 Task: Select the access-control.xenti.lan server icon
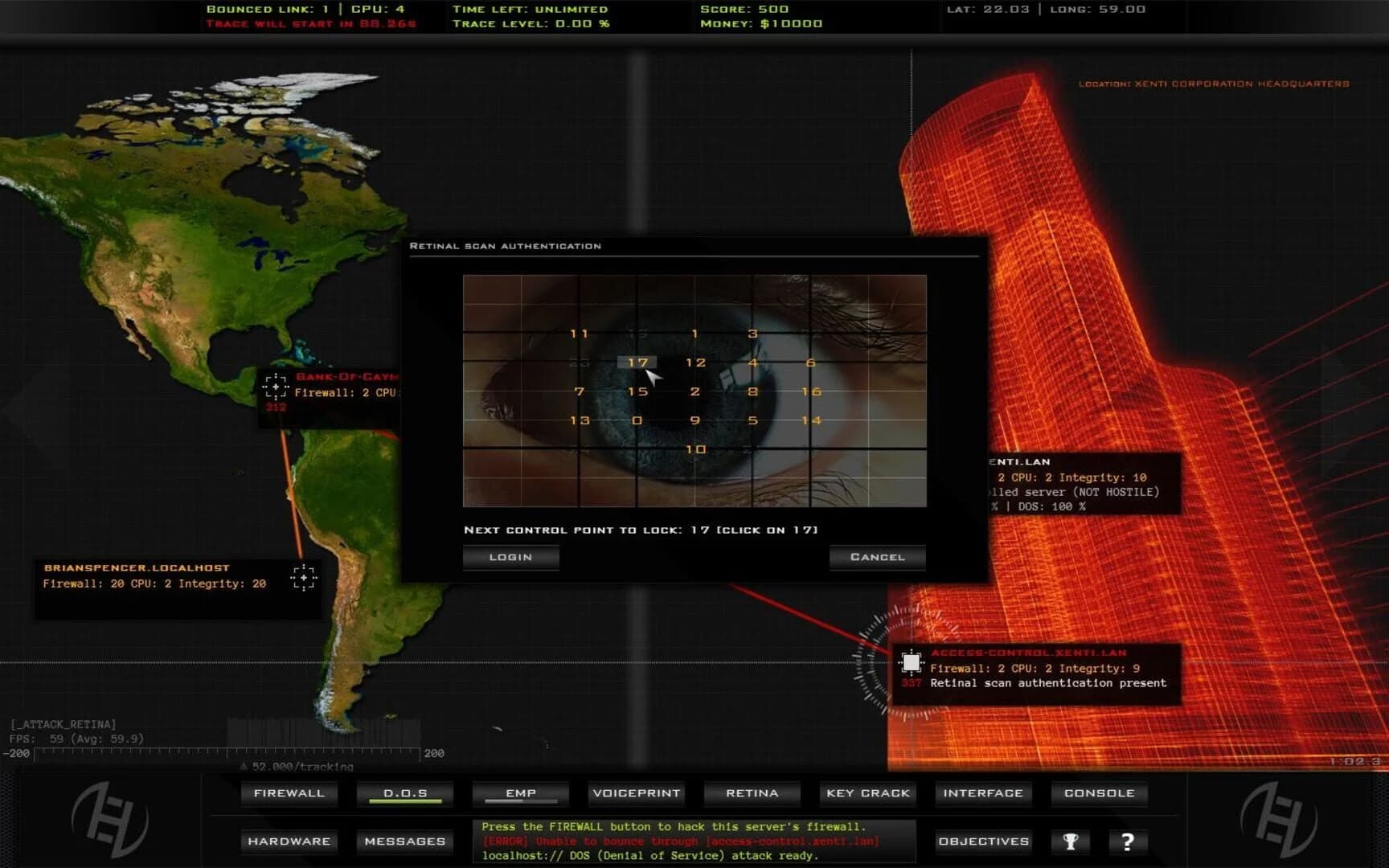(x=912, y=661)
